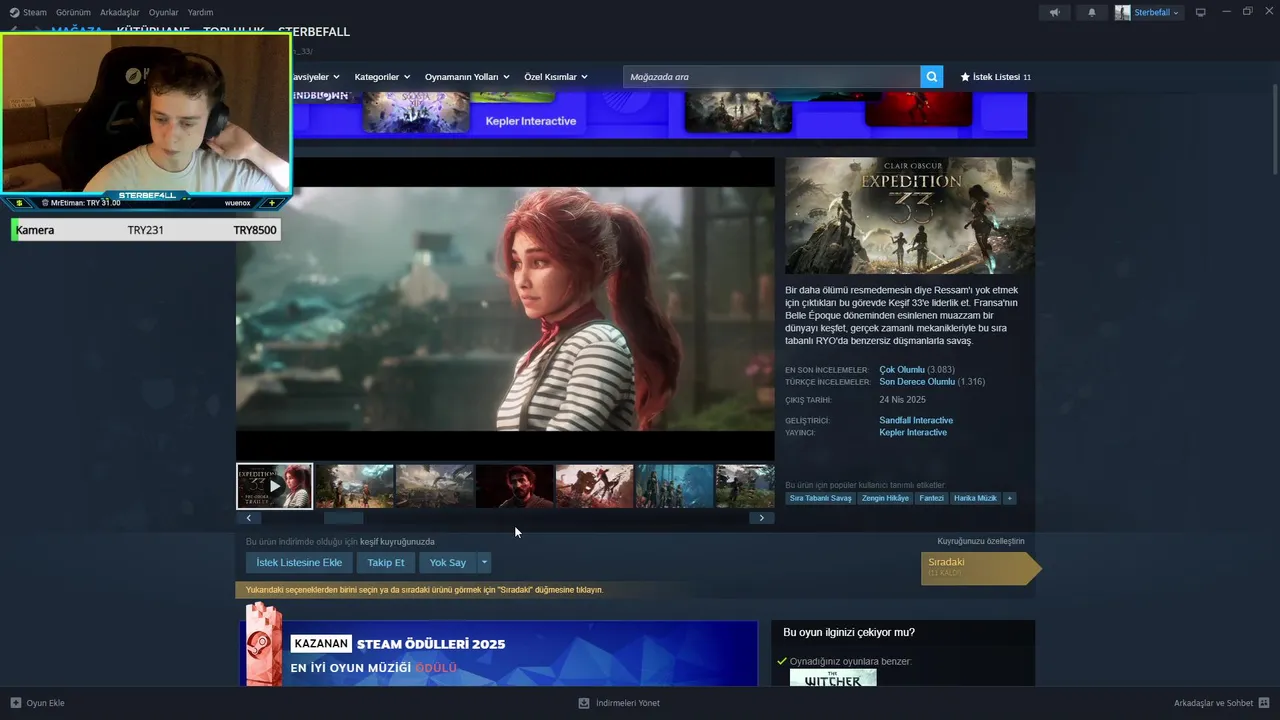Expand the Kategoriler dropdown
The height and width of the screenshot is (720, 1280).
pos(382,77)
